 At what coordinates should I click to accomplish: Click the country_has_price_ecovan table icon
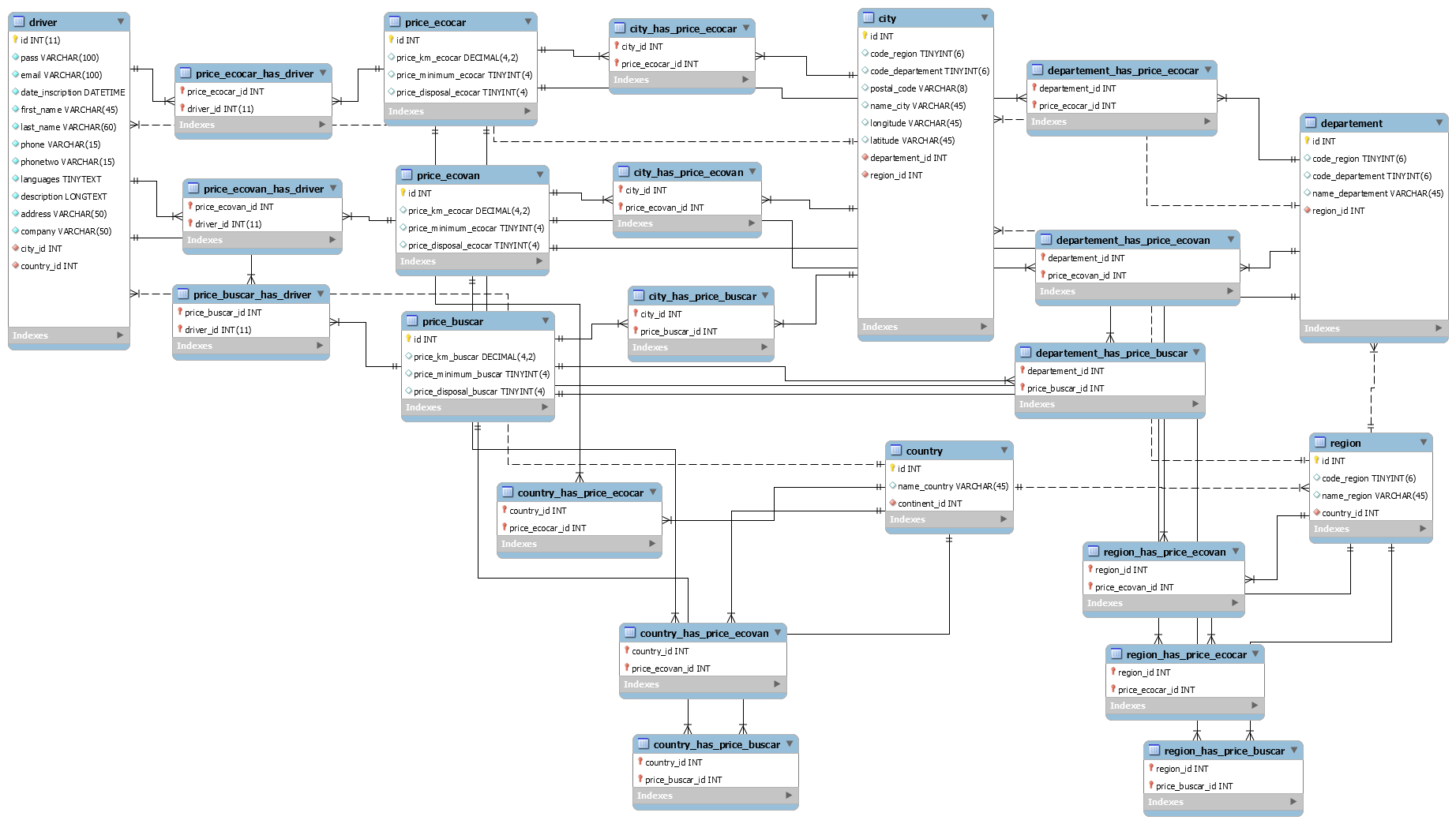tap(630, 633)
